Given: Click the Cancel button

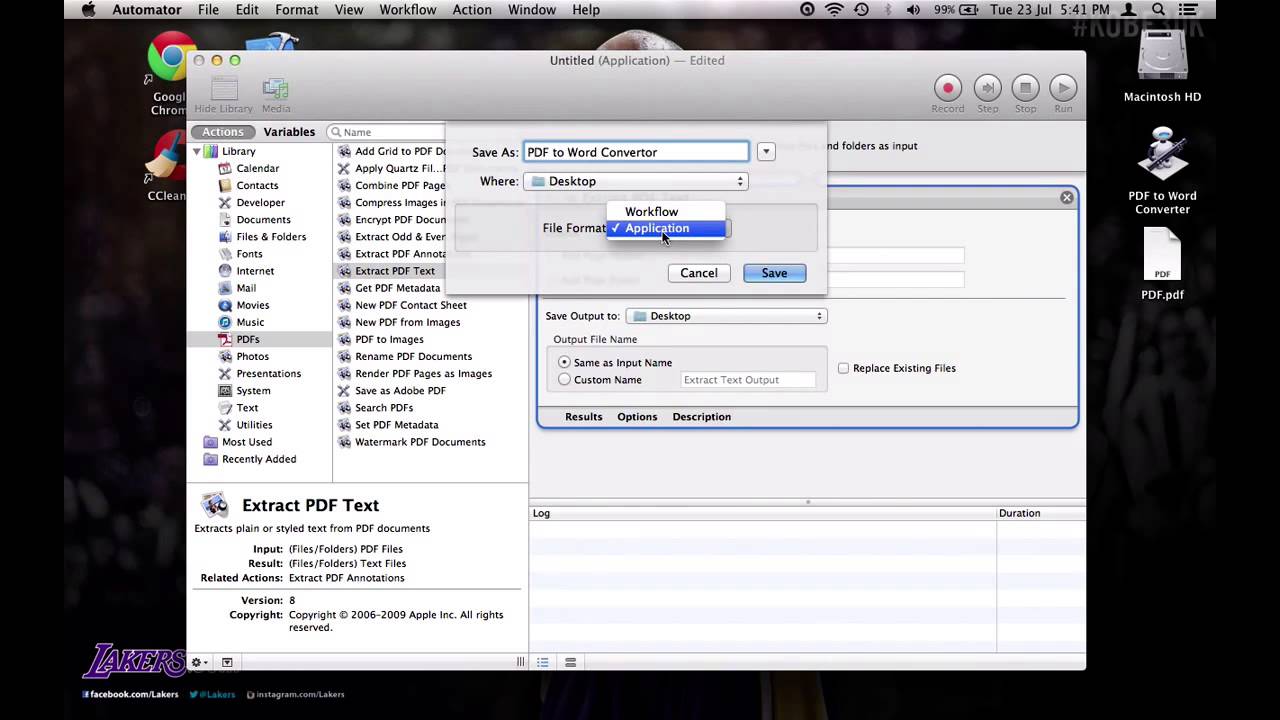Looking at the screenshot, I should (x=699, y=273).
